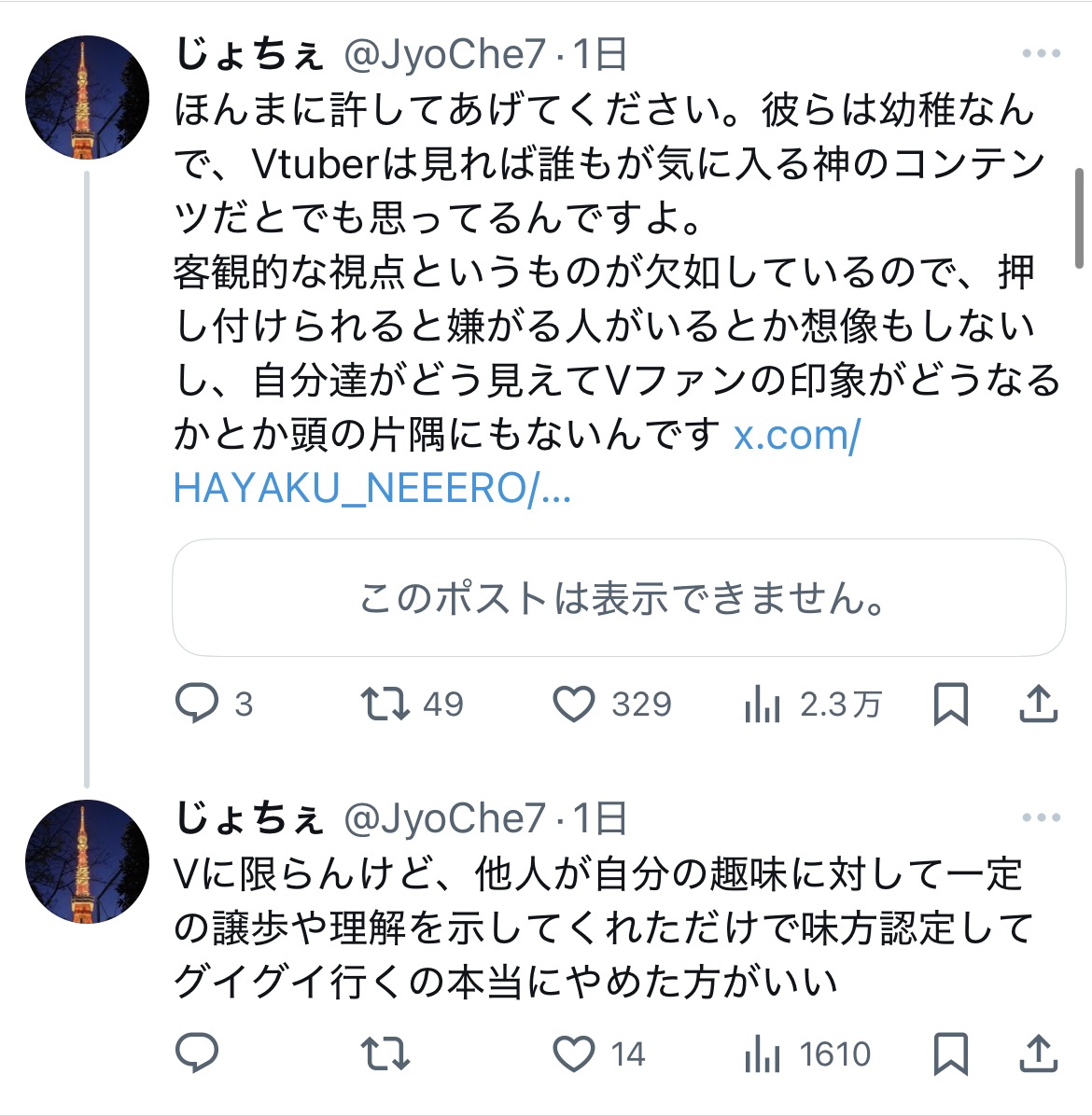The image size is (1092, 1116).
Task: Reply to the first post with 3 replies
Action: tap(197, 704)
